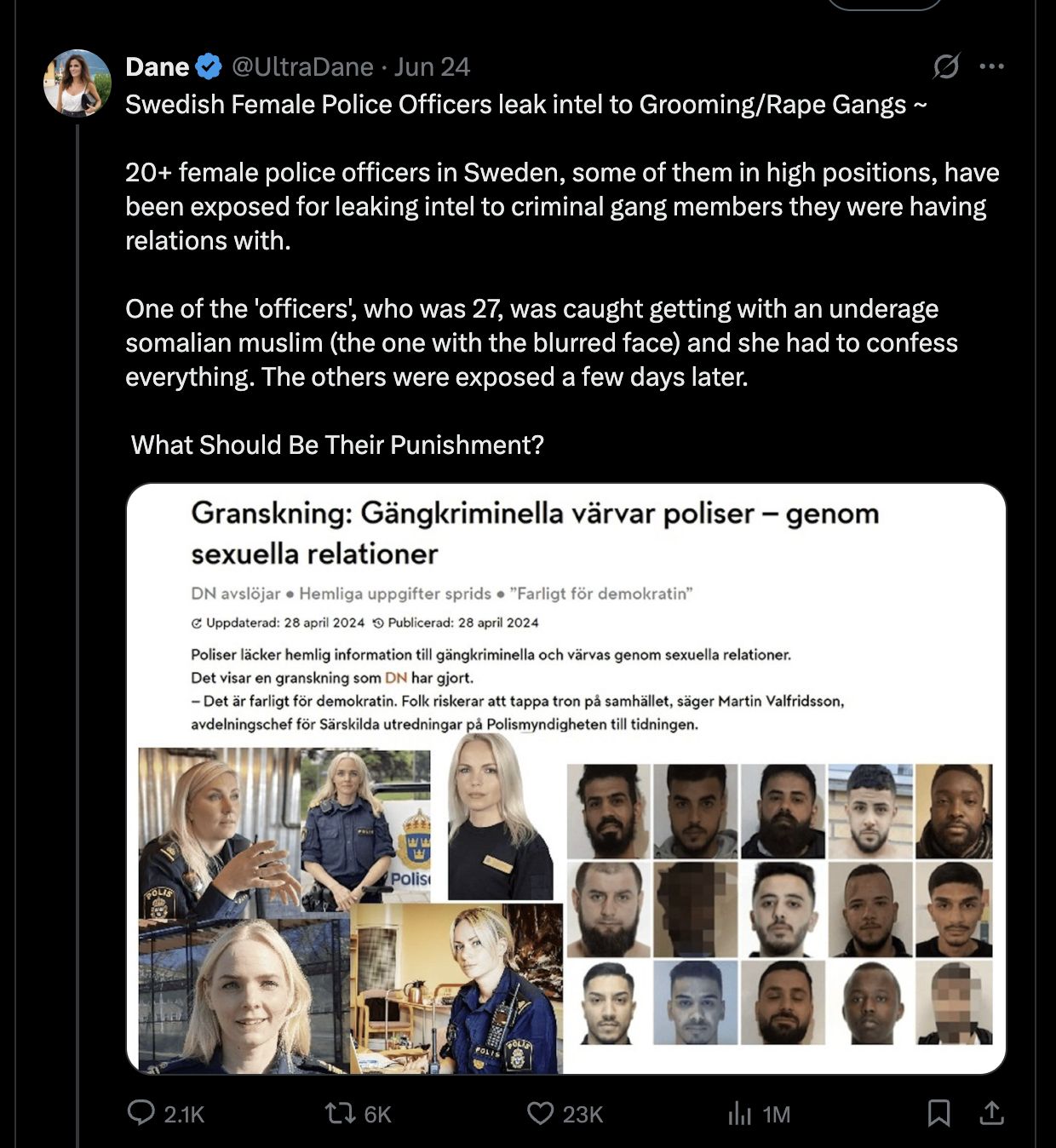The image size is (1056, 1148).
Task: View post analytics showing 1M views
Action: 759,1114
